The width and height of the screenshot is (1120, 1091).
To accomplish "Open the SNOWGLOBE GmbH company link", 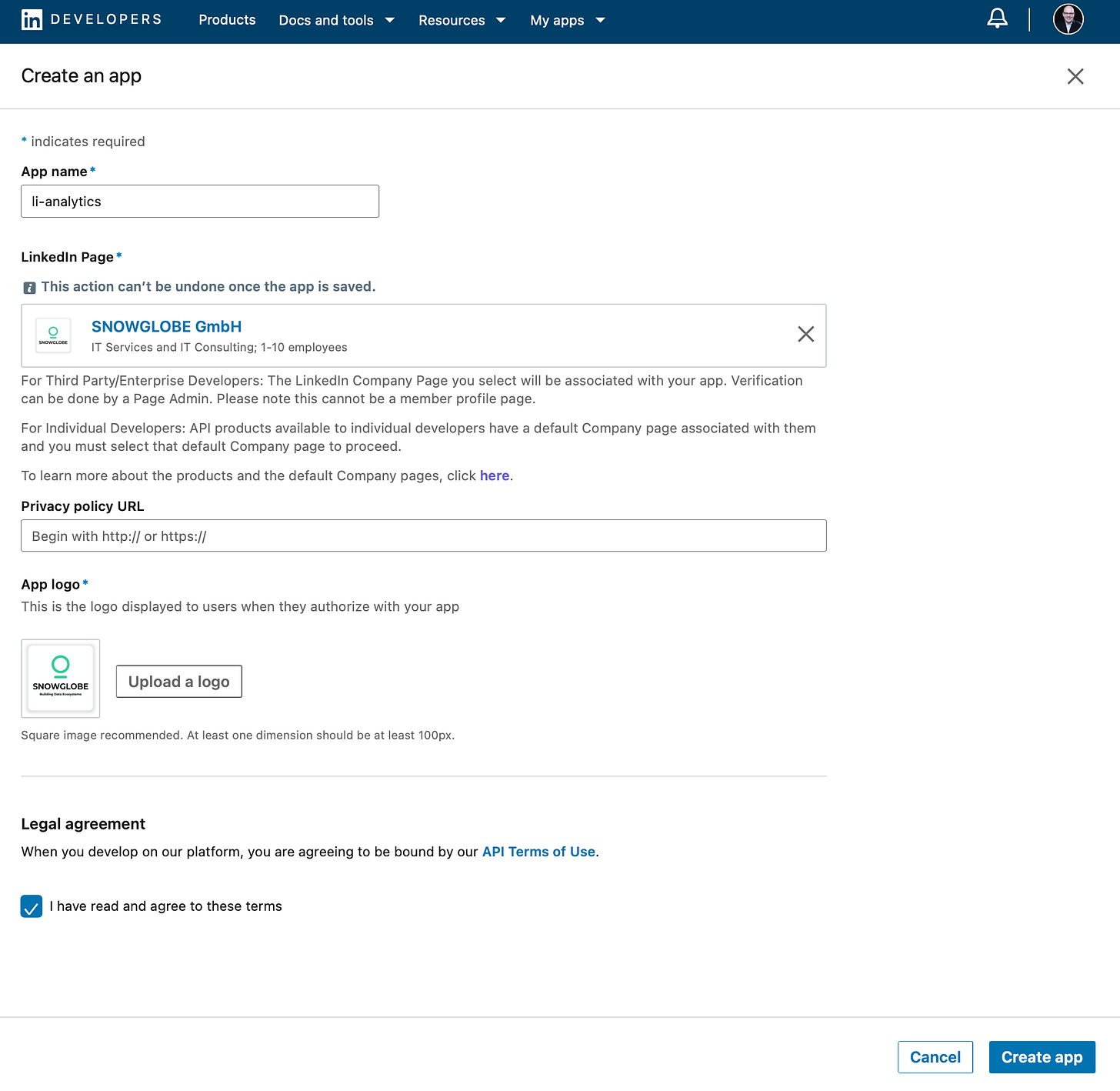I will pyautogui.click(x=166, y=326).
